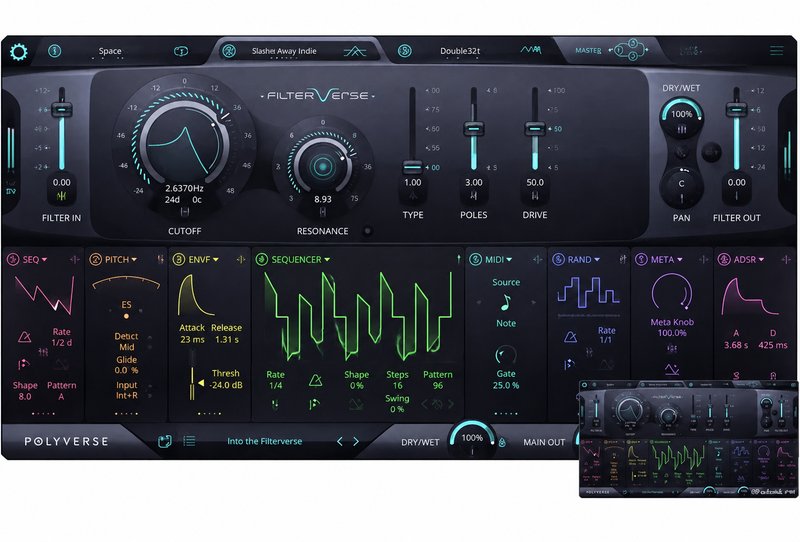Click the filter shape icon after Slasher Away Indie

(355, 51)
